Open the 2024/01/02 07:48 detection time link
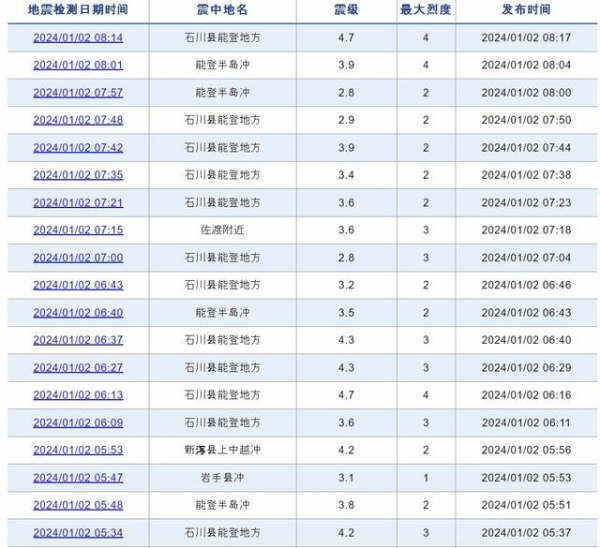The height and width of the screenshot is (548, 600). coord(78,120)
